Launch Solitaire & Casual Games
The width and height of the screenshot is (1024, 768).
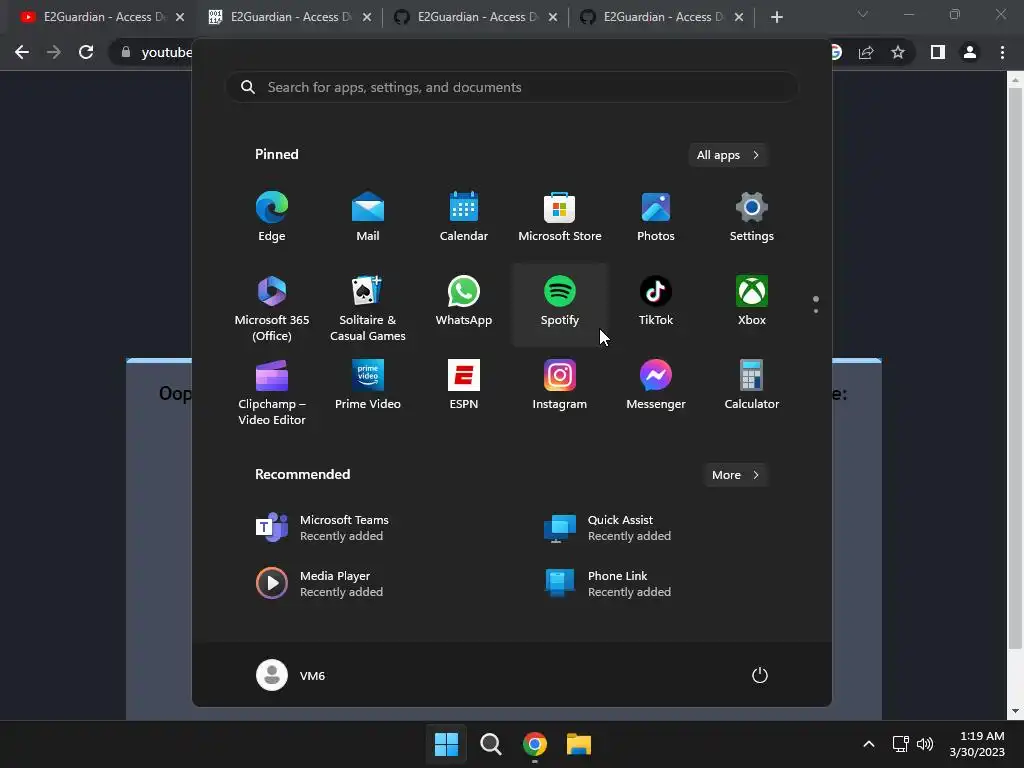pyautogui.click(x=368, y=308)
